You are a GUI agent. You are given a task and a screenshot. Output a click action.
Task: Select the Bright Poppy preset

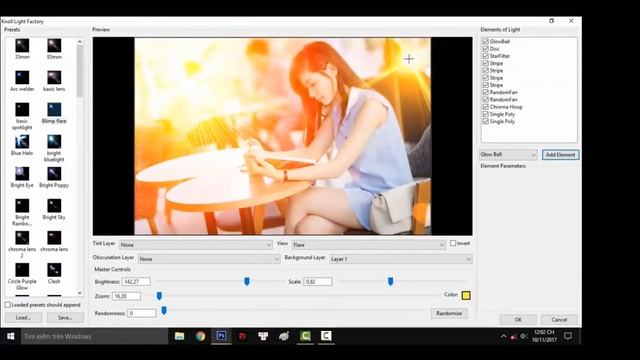tap(54, 177)
